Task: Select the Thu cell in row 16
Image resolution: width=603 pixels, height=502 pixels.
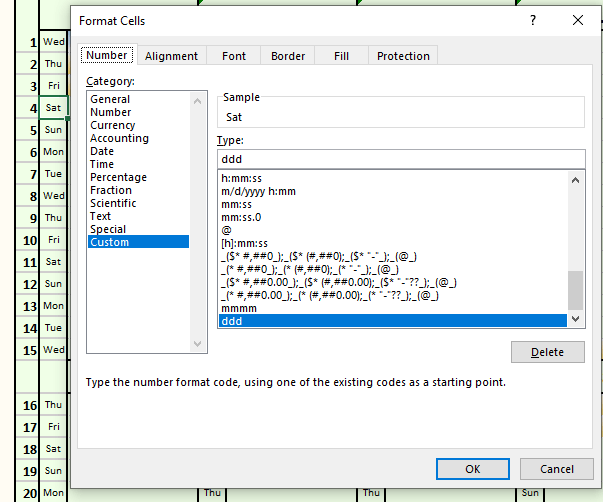Action: coord(53,405)
